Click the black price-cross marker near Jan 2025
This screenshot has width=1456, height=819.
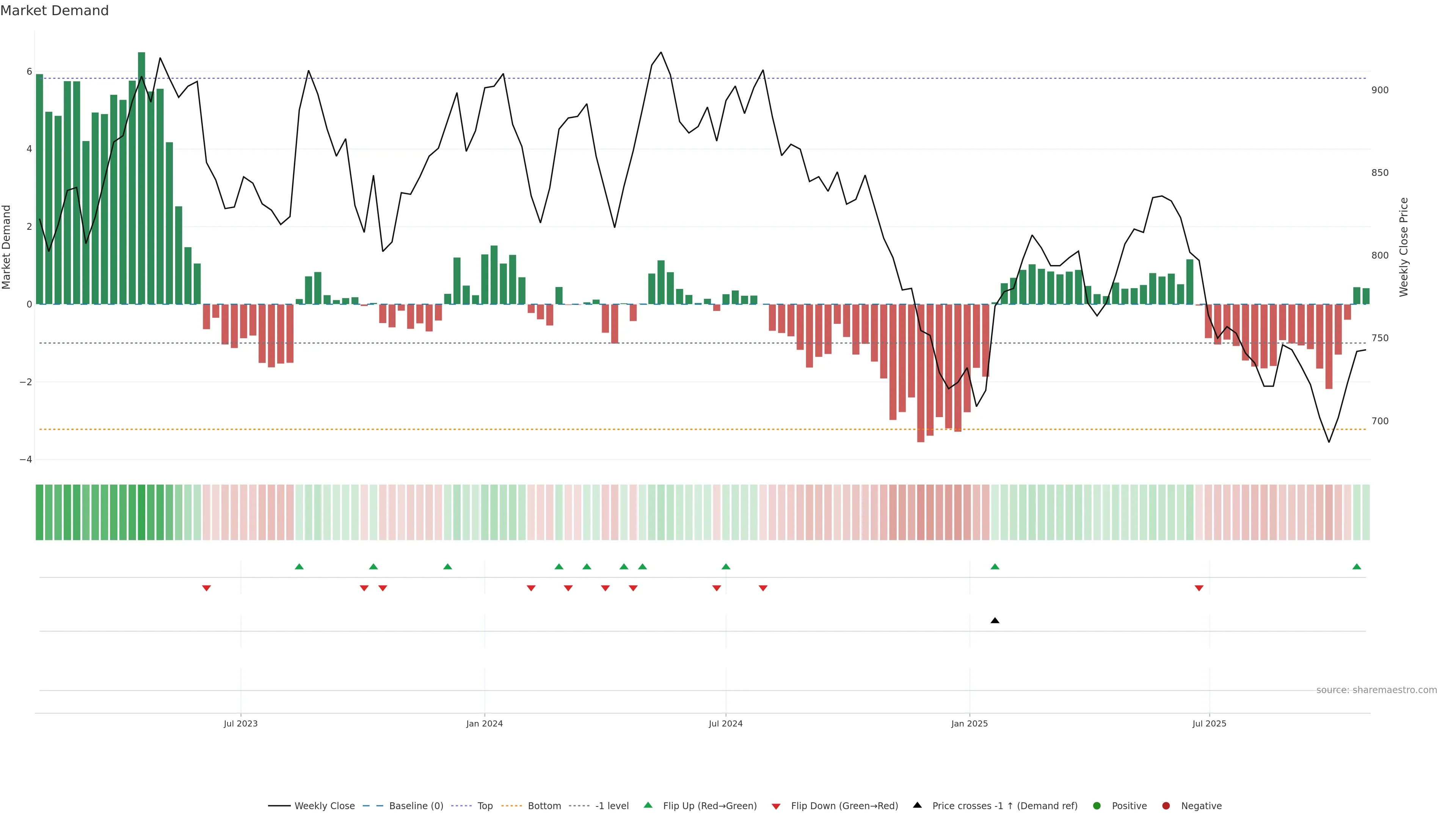coord(995,621)
